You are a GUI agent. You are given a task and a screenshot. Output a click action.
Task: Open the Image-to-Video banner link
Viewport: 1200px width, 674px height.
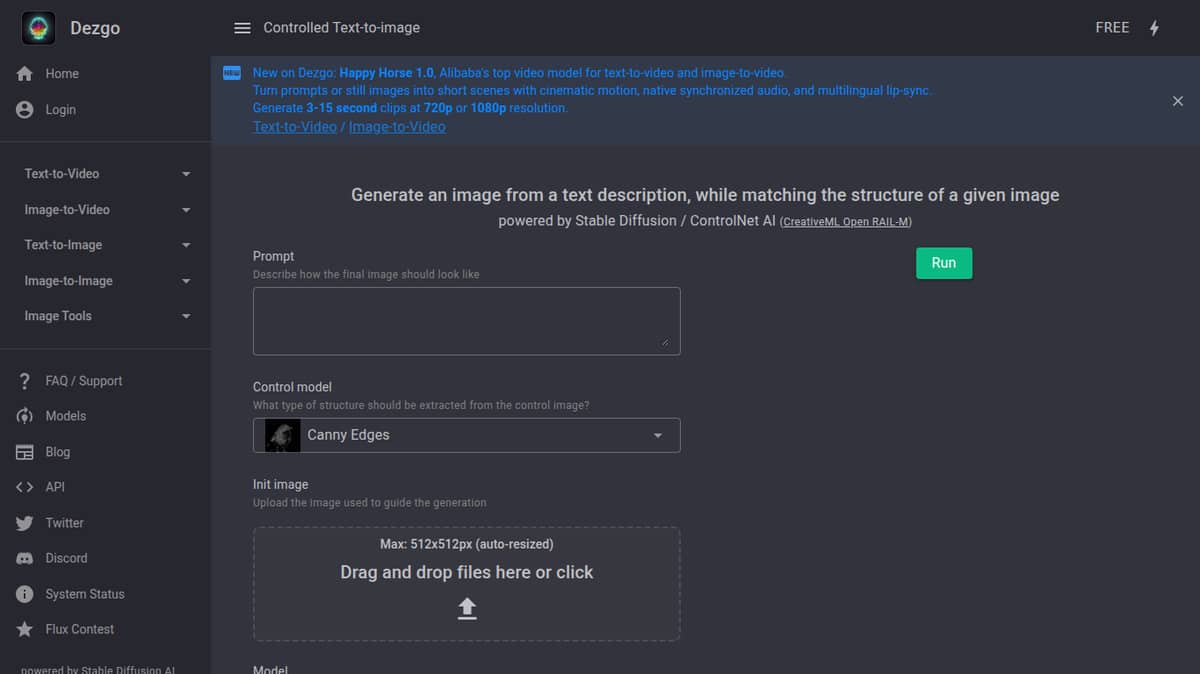[397, 127]
